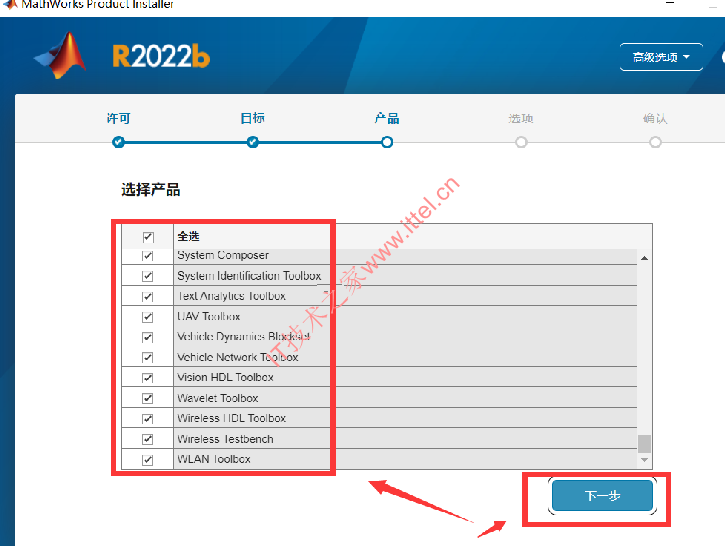Select Vehicle Network Toolbox text

(x=238, y=357)
